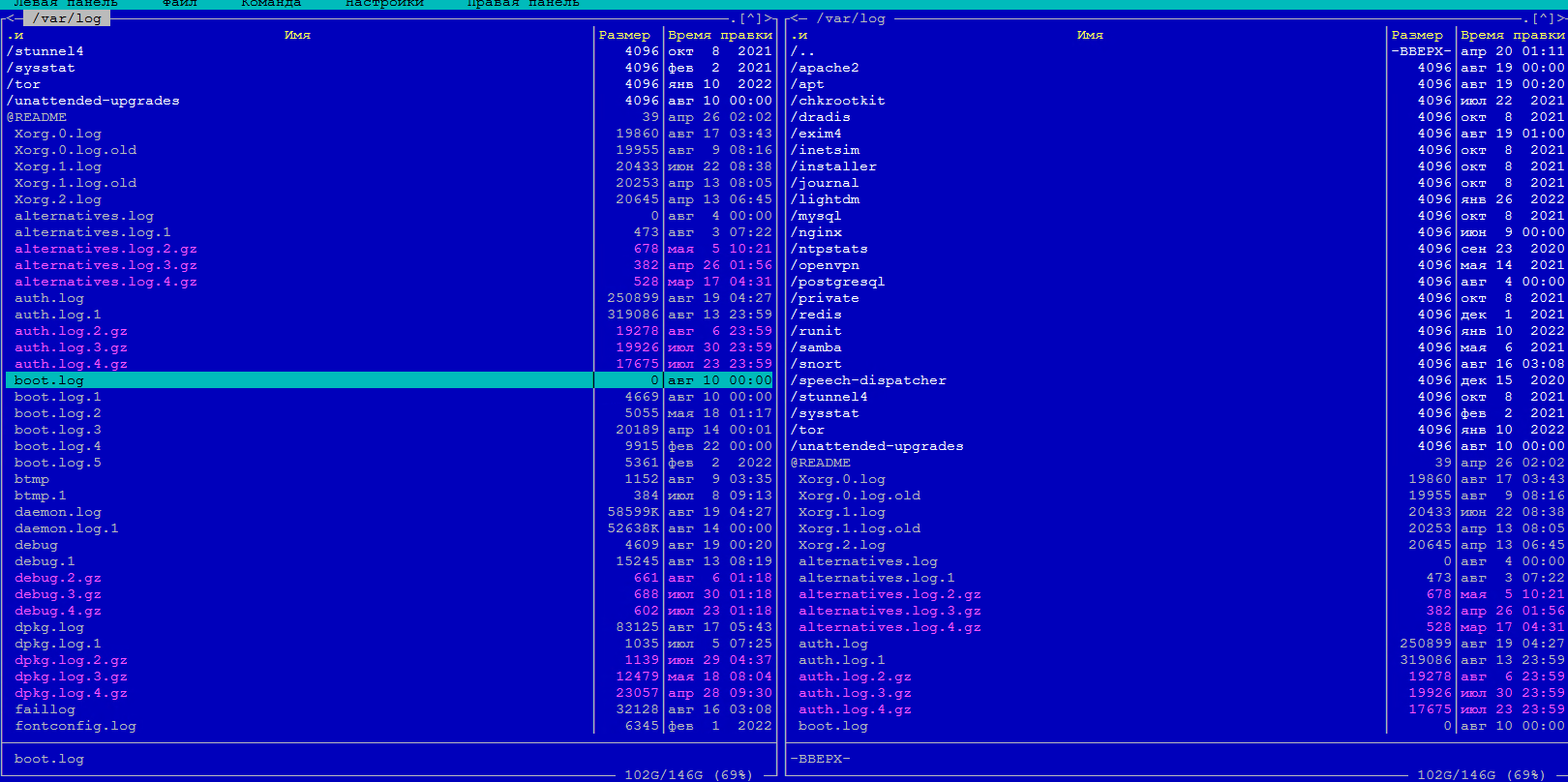Viewport: 1568px width, 782px height.
Task: Open left panel history list caret
Action: [x=751, y=18]
